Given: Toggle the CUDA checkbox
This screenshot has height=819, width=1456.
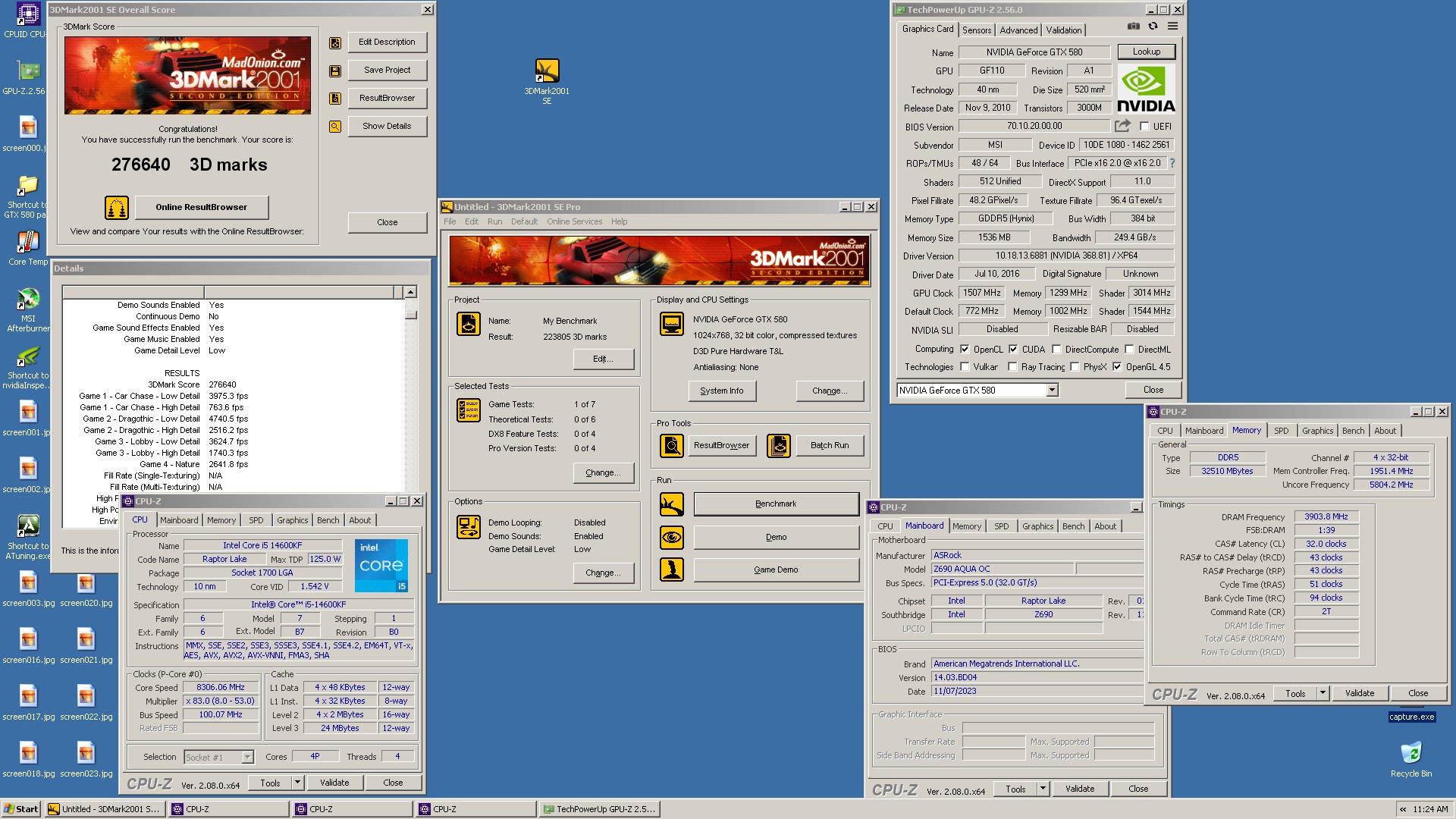Looking at the screenshot, I should click(x=1013, y=350).
